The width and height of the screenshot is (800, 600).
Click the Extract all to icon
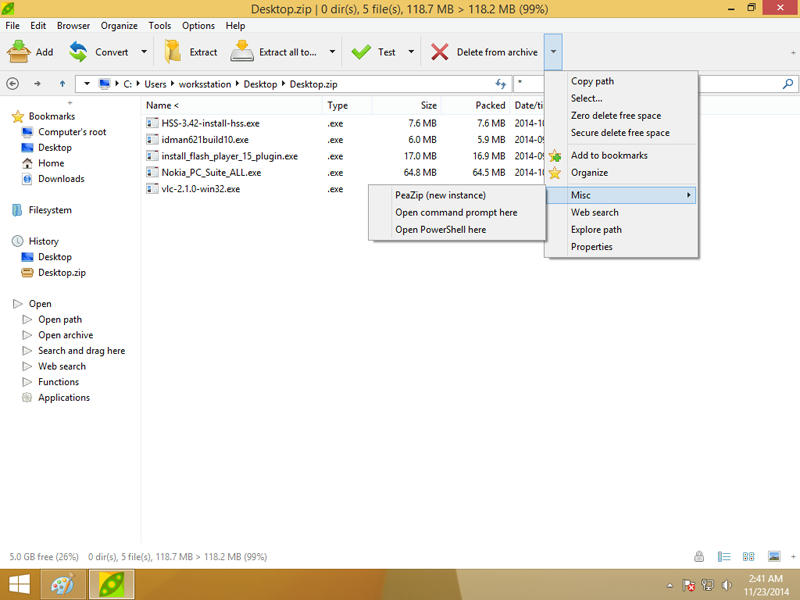coord(242,52)
